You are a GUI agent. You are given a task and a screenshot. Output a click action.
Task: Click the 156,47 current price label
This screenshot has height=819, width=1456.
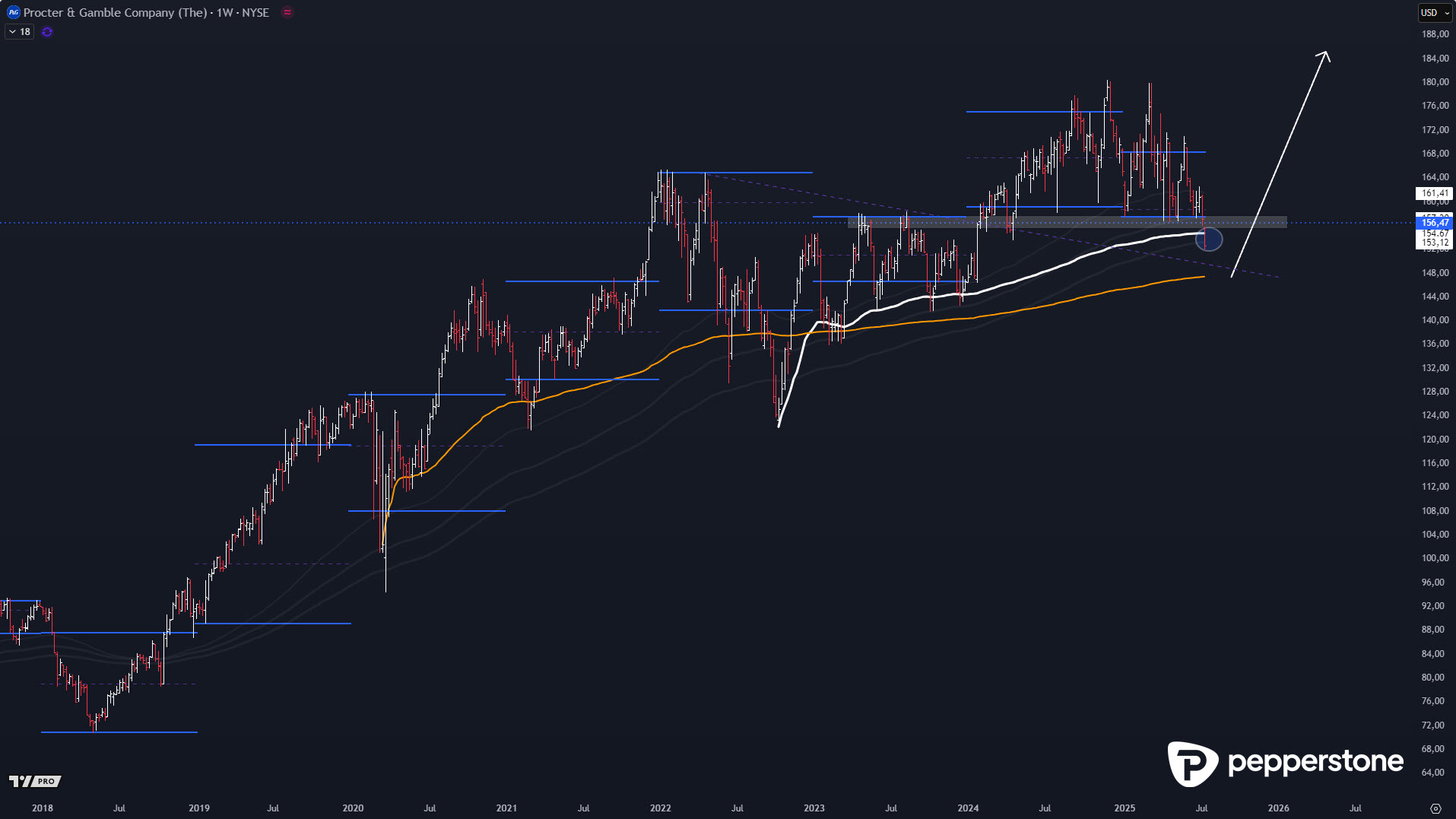(1435, 223)
